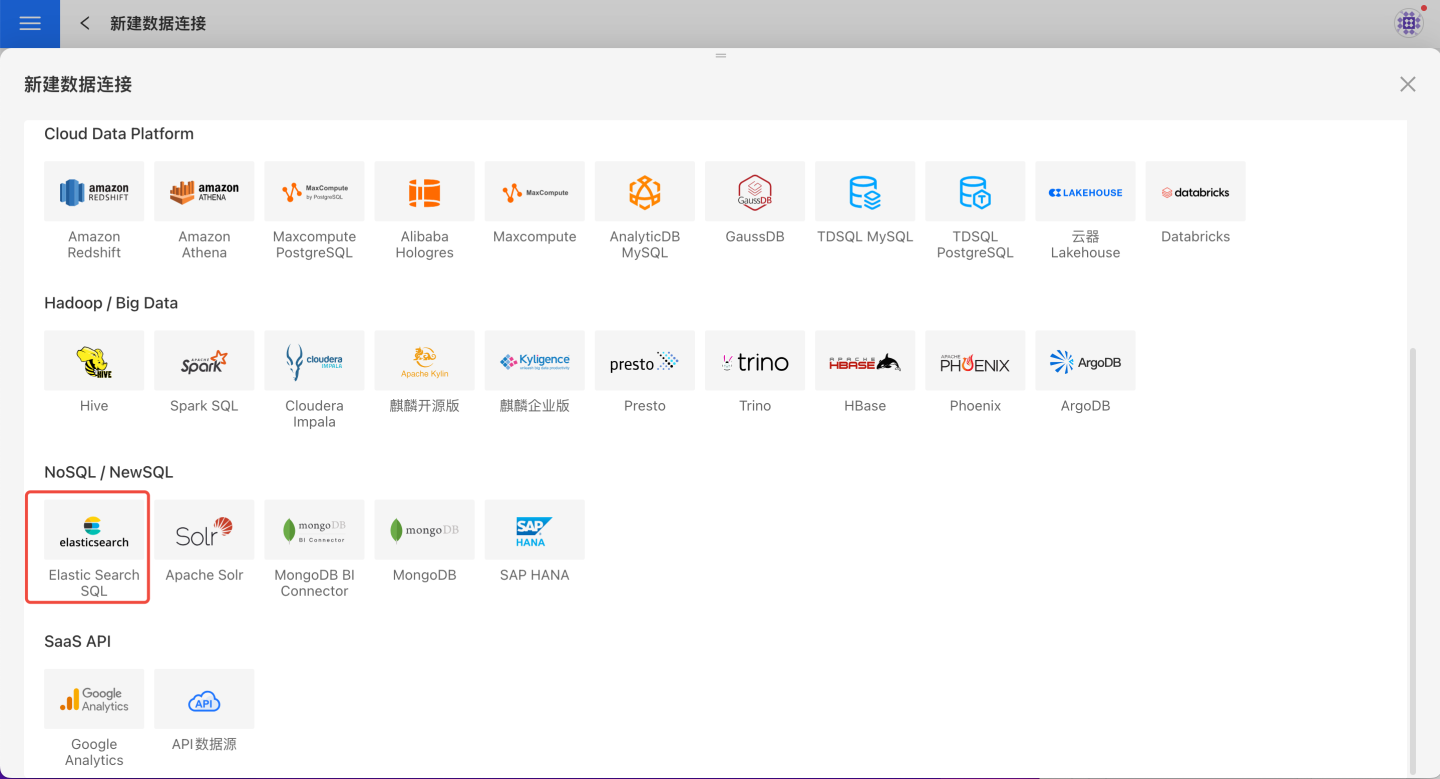The width and height of the screenshot is (1440, 779).
Task: Go back using the top arrow
Action: coord(85,23)
